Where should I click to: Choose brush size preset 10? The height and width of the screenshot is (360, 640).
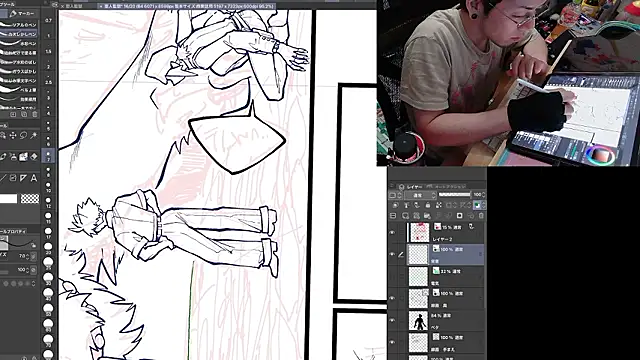(48, 187)
